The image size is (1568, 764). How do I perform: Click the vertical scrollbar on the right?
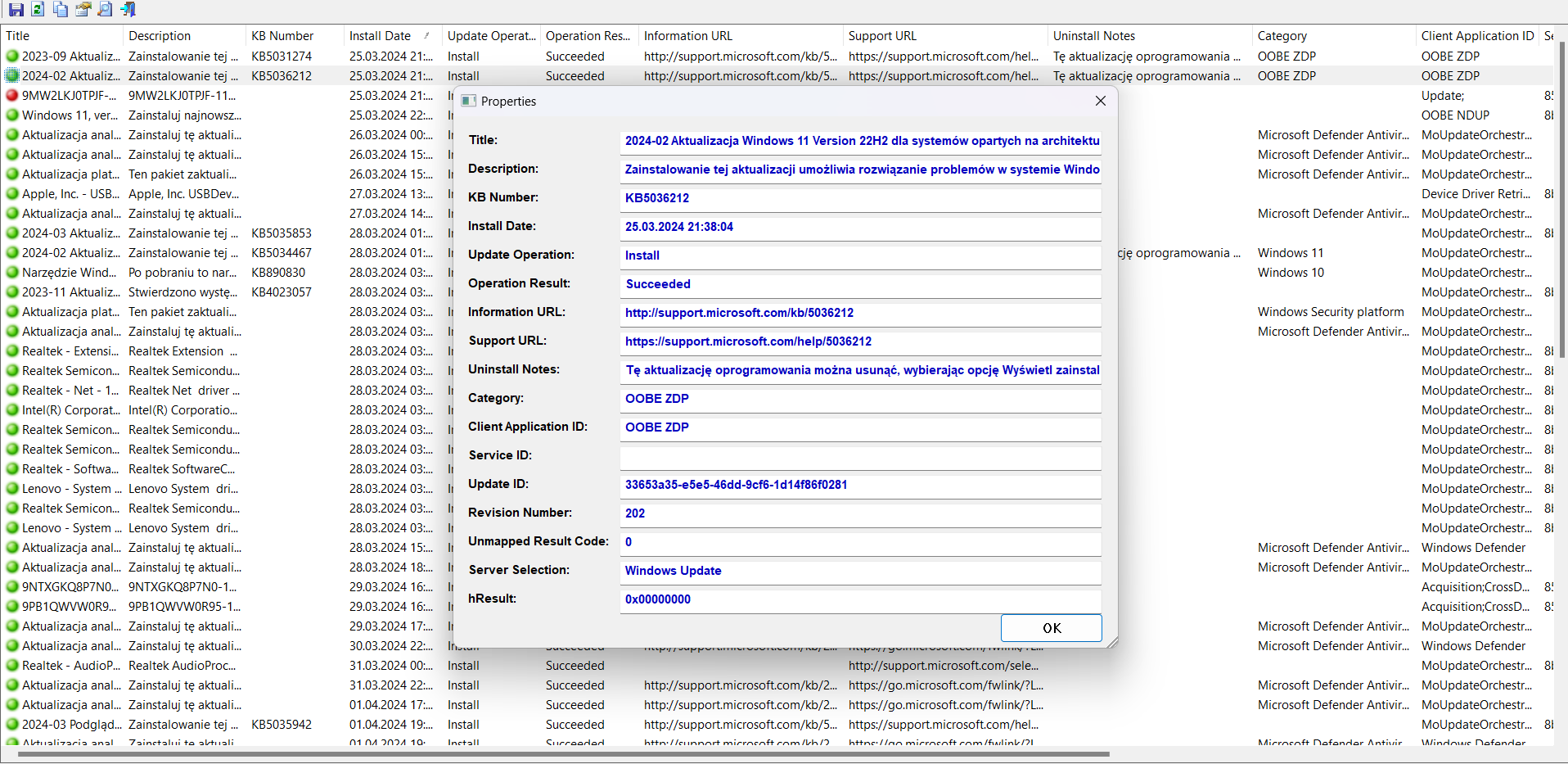(x=1562, y=199)
